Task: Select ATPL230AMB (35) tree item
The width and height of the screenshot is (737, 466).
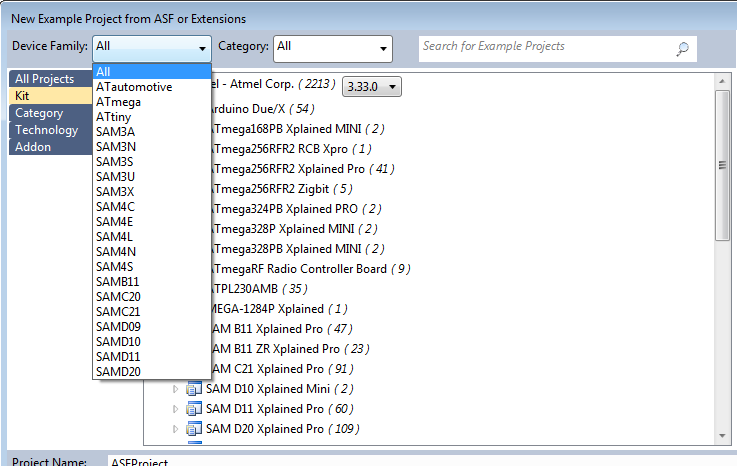Action: tap(259, 289)
